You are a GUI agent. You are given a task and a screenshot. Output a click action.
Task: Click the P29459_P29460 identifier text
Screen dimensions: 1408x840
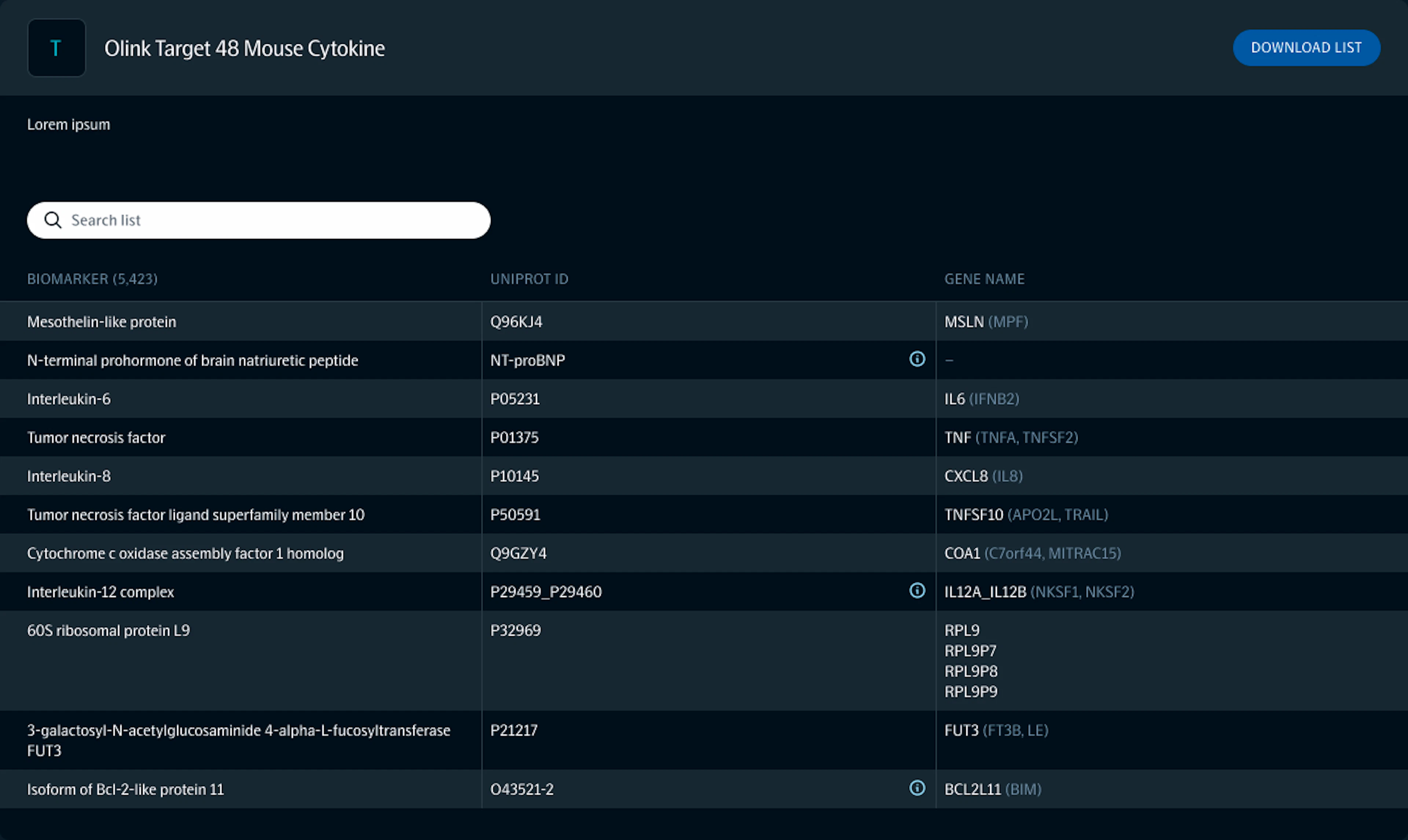(x=546, y=592)
